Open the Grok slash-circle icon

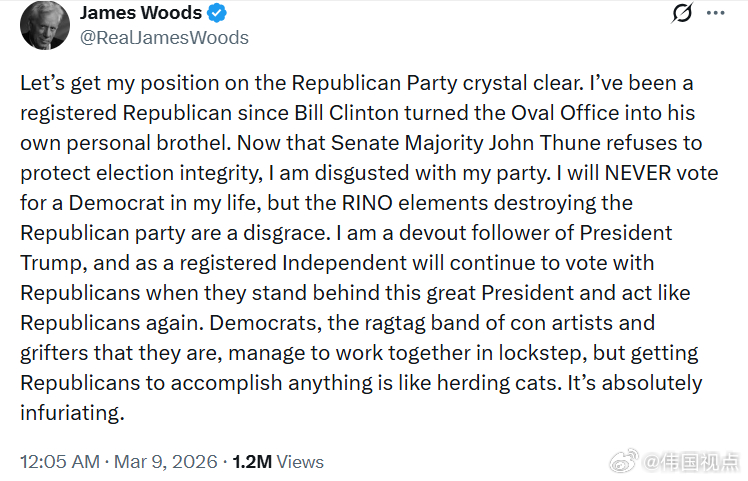pos(683,15)
